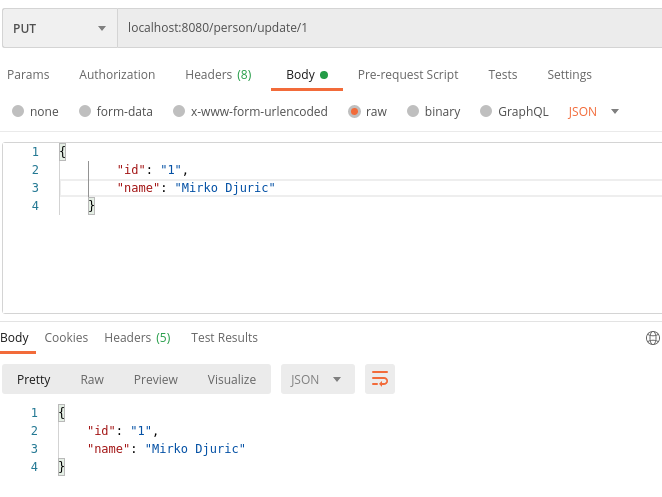The image size is (662, 497).
Task: Switch to the Params tab
Action: click(28, 75)
